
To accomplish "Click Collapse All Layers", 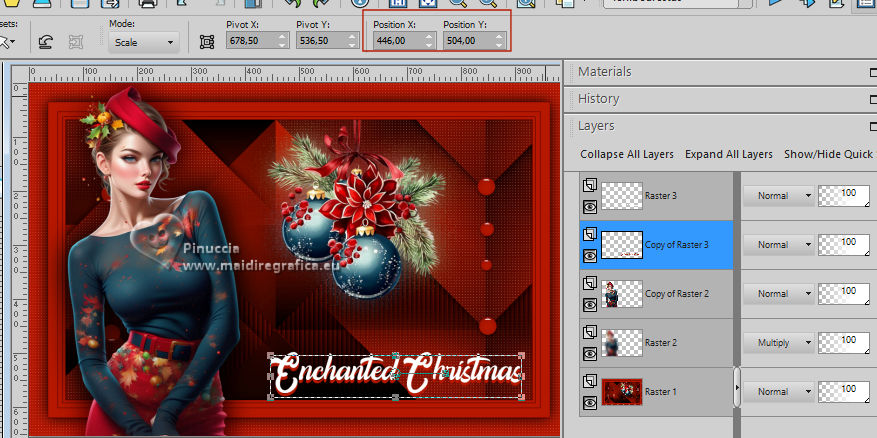I will pos(627,154).
